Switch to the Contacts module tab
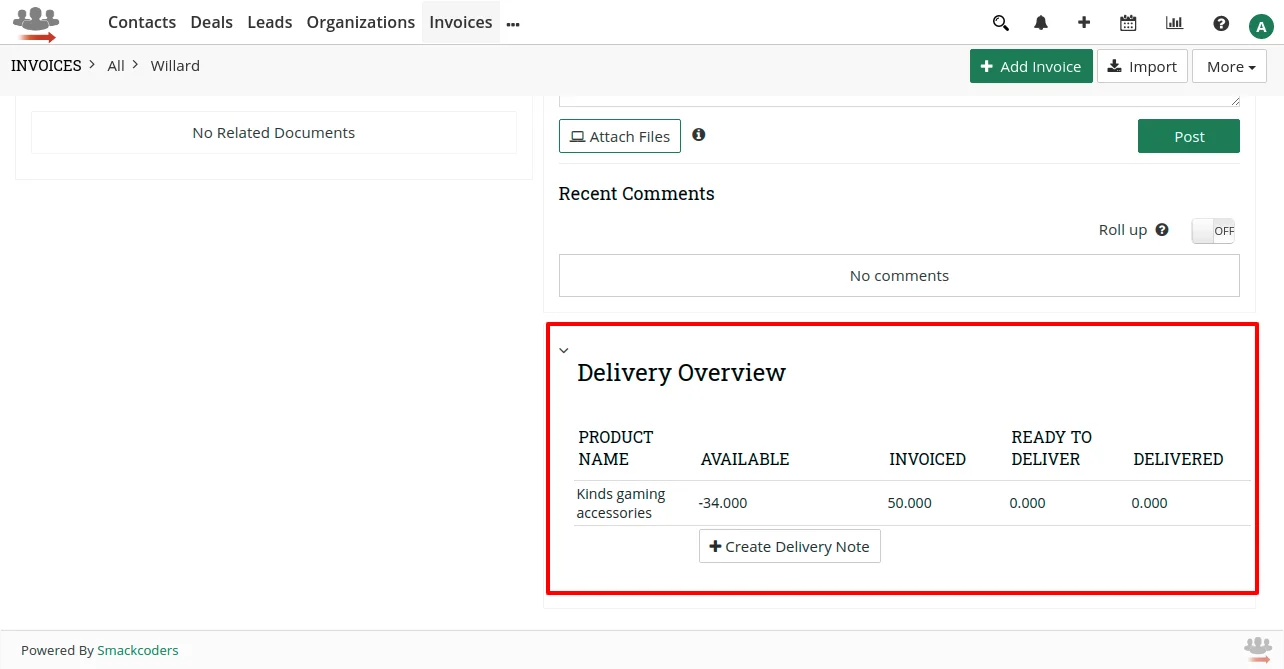Viewport: 1284px width, 669px height. (x=141, y=22)
